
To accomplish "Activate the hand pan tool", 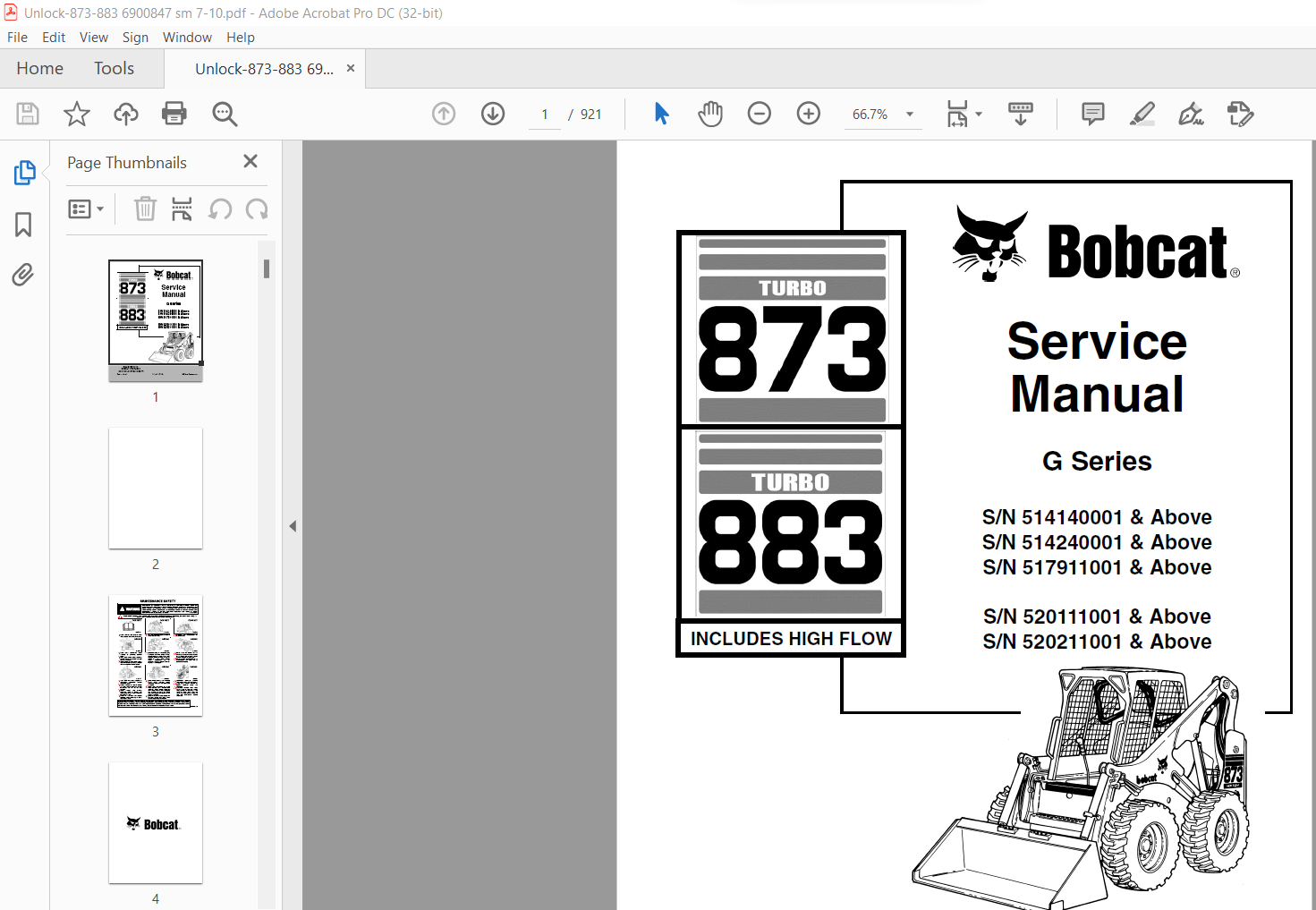I will coord(710,114).
